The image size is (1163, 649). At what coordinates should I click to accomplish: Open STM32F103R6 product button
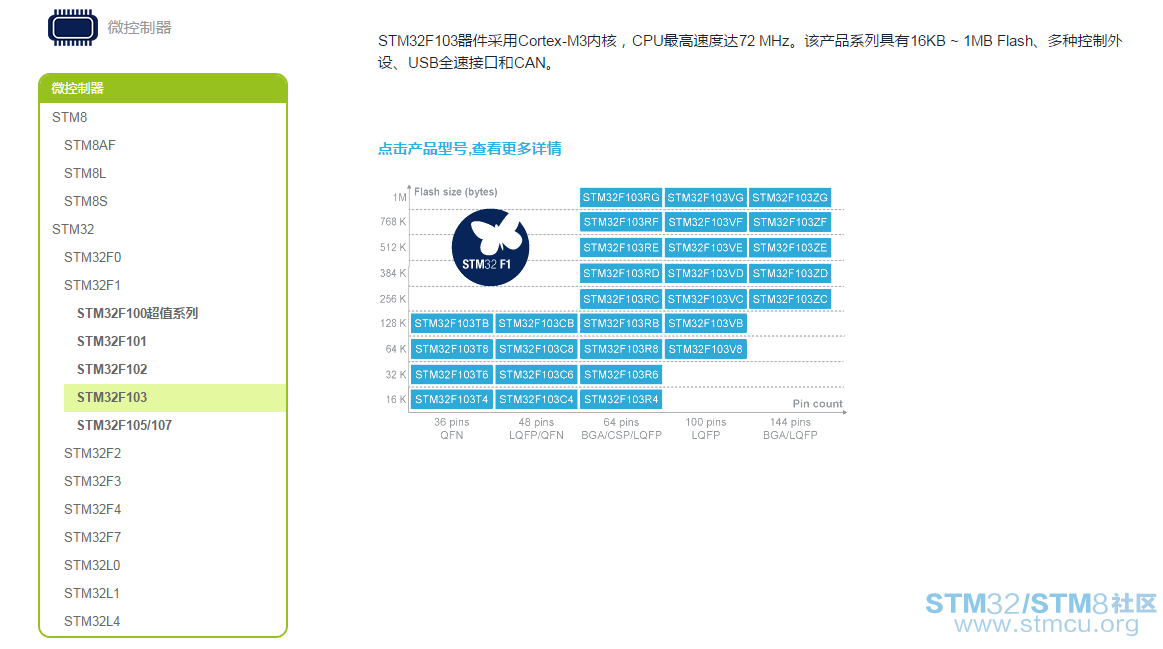[621, 375]
